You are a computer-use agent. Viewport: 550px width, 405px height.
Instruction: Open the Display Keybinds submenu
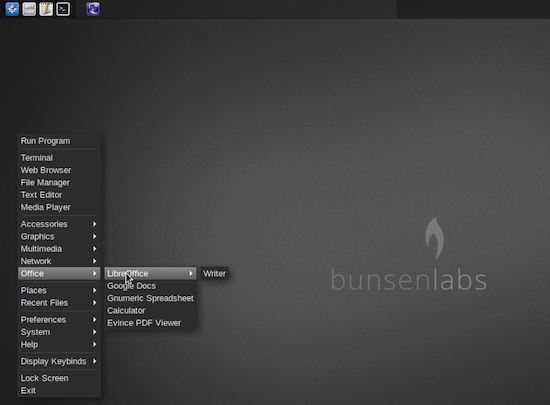[59, 361]
